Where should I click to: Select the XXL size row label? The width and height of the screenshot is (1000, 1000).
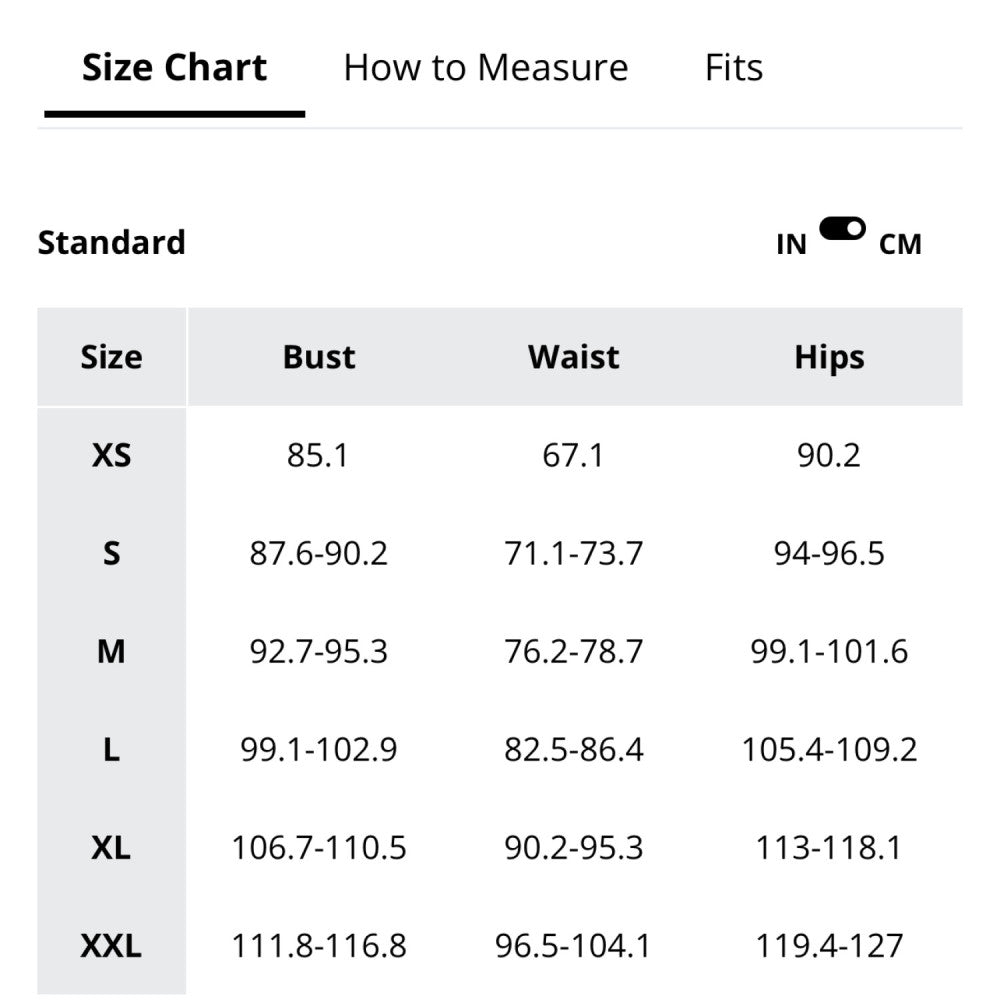(111, 945)
